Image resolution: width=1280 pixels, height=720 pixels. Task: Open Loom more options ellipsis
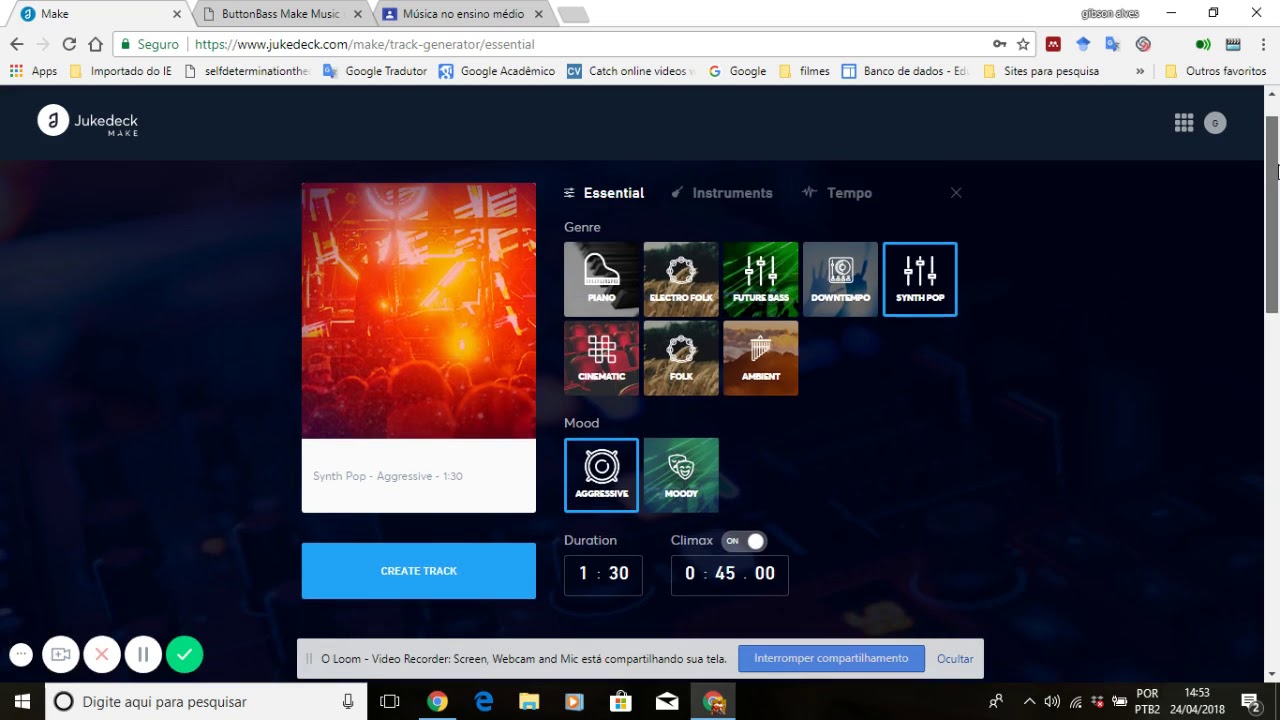tap(21, 655)
